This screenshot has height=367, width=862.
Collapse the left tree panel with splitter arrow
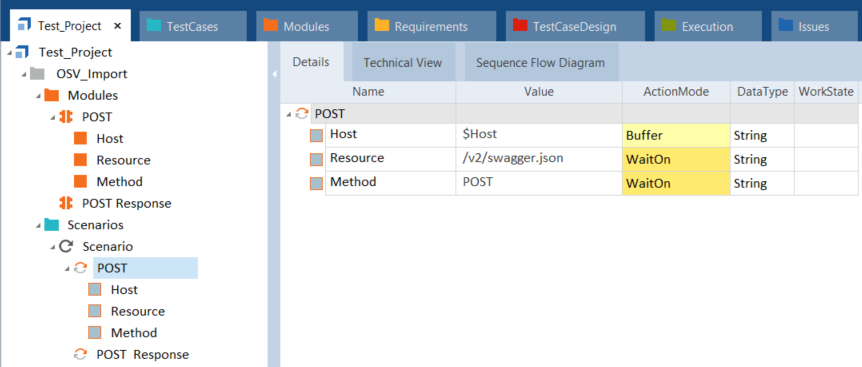click(x=274, y=75)
